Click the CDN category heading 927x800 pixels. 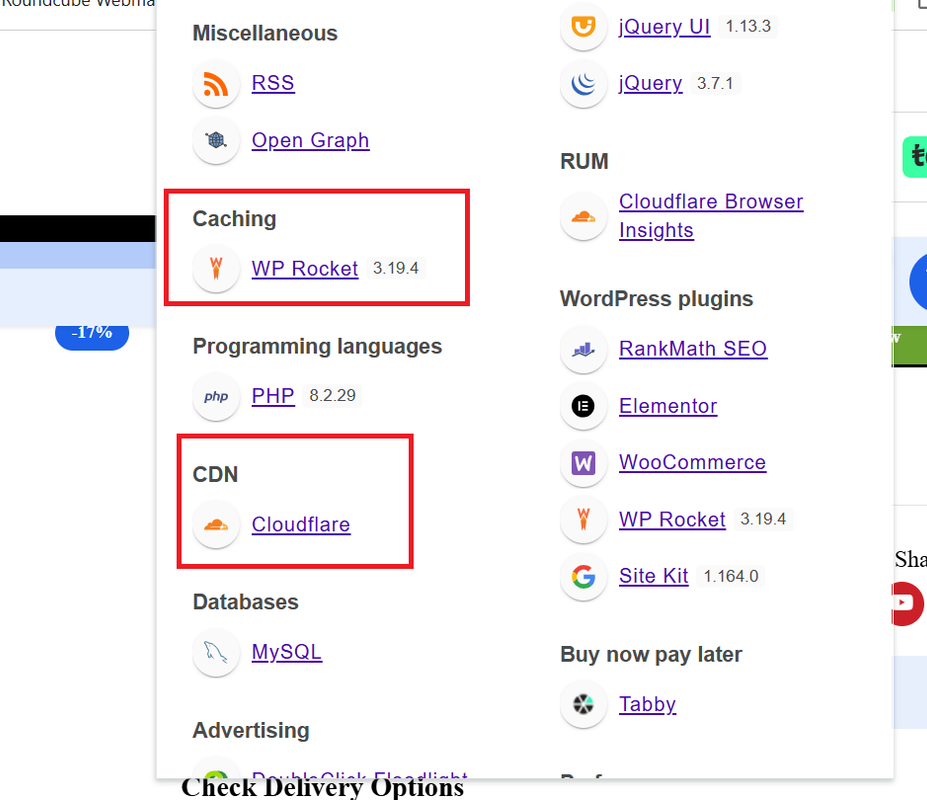pos(215,474)
